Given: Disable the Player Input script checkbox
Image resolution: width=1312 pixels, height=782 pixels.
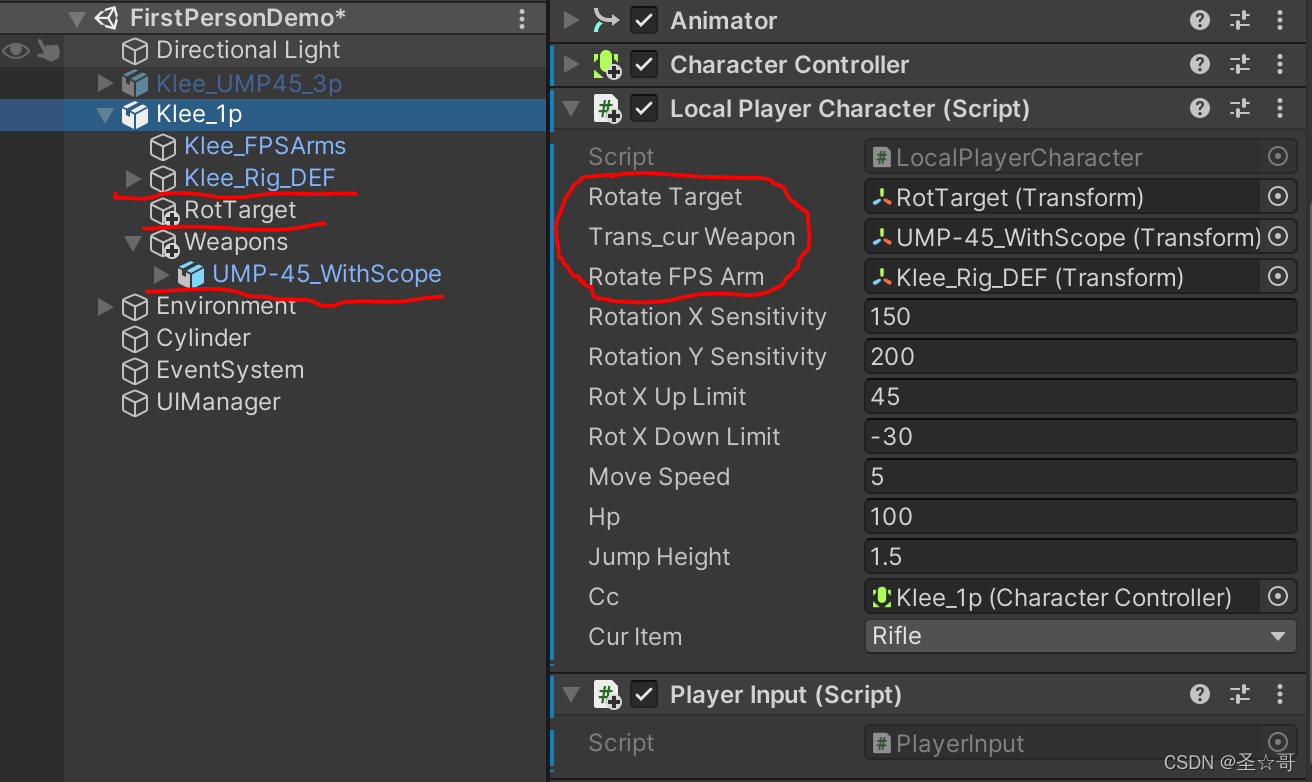Looking at the screenshot, I should (644, 694).
